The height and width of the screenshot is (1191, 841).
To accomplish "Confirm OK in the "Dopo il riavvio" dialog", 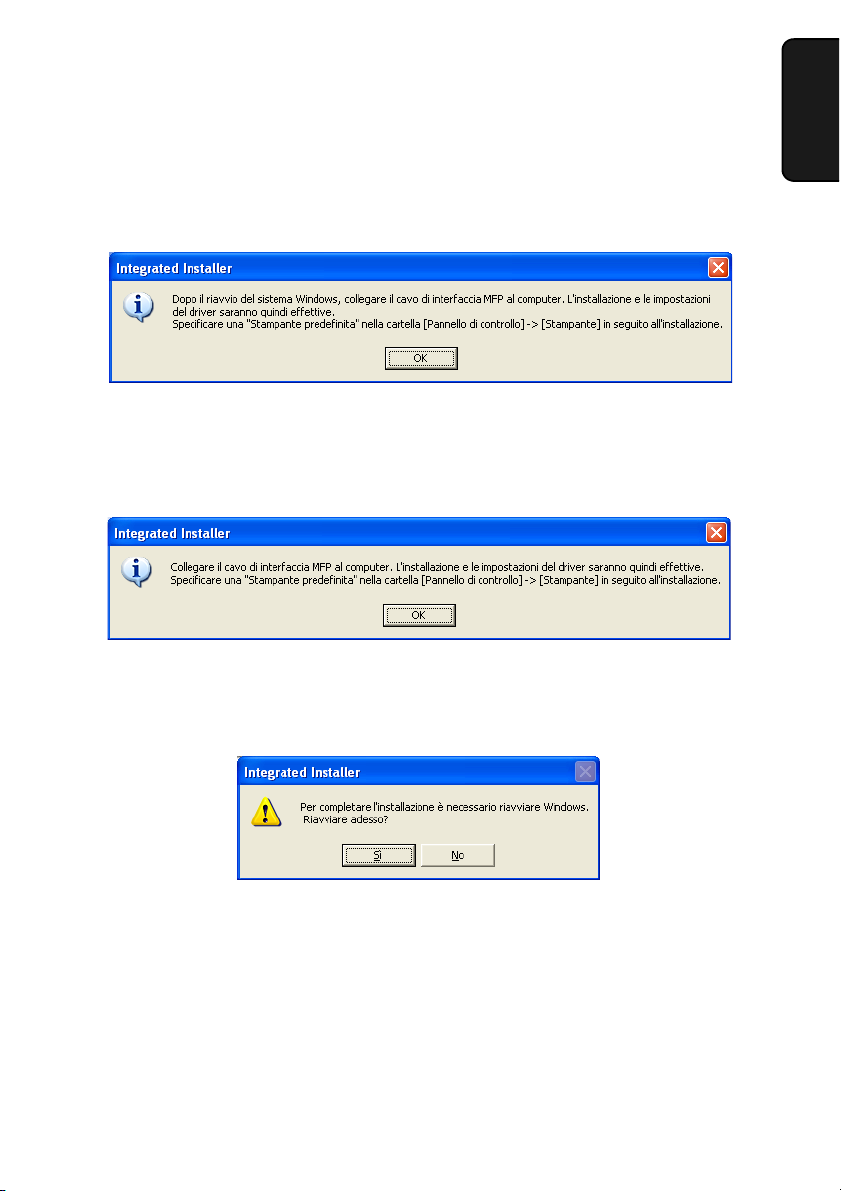I will [421, 359].
